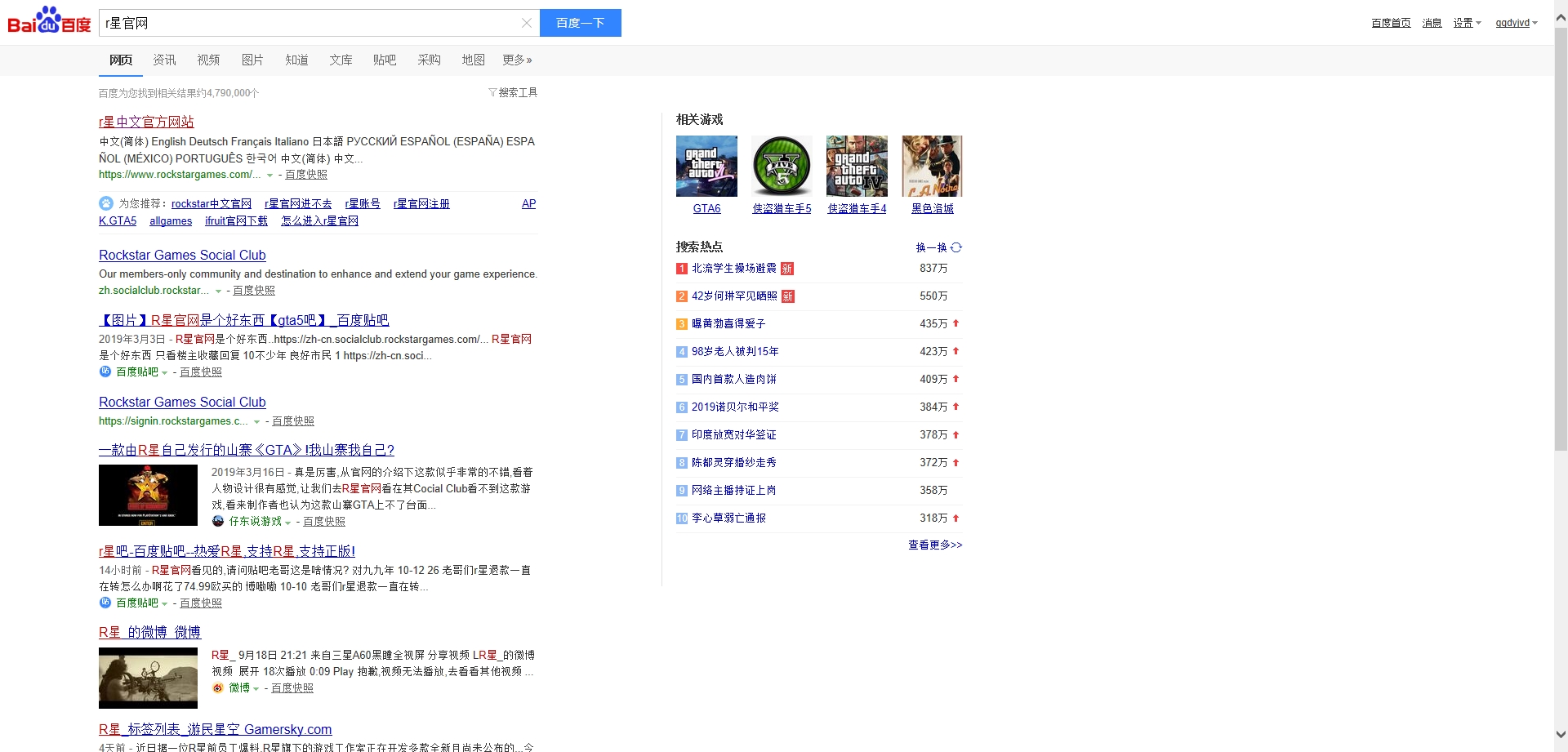1568x752 pixels.
Task: Open the 侠盗猎车手5 game icon
Action: (782, 166)
